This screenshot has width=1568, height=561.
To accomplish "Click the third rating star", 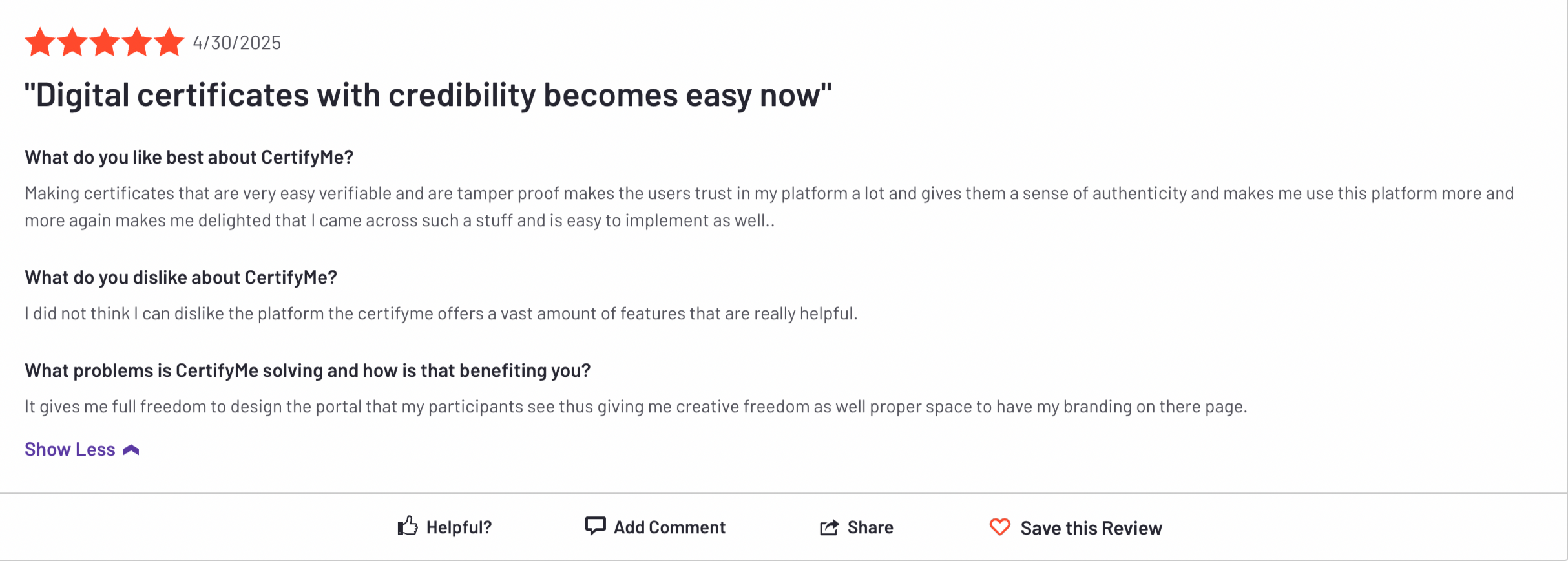I will pos(105,42).
